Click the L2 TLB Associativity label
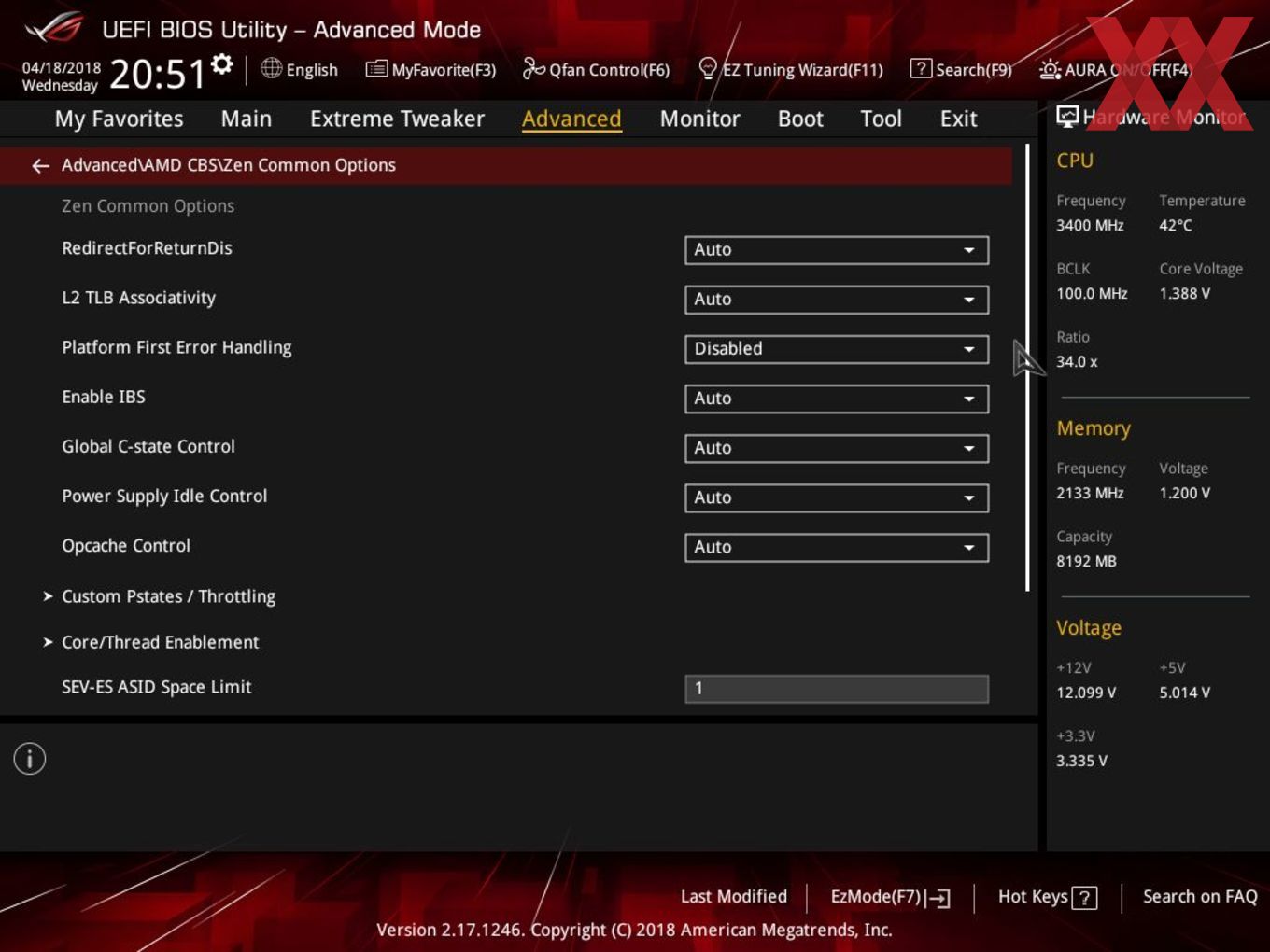 point(138,298)
